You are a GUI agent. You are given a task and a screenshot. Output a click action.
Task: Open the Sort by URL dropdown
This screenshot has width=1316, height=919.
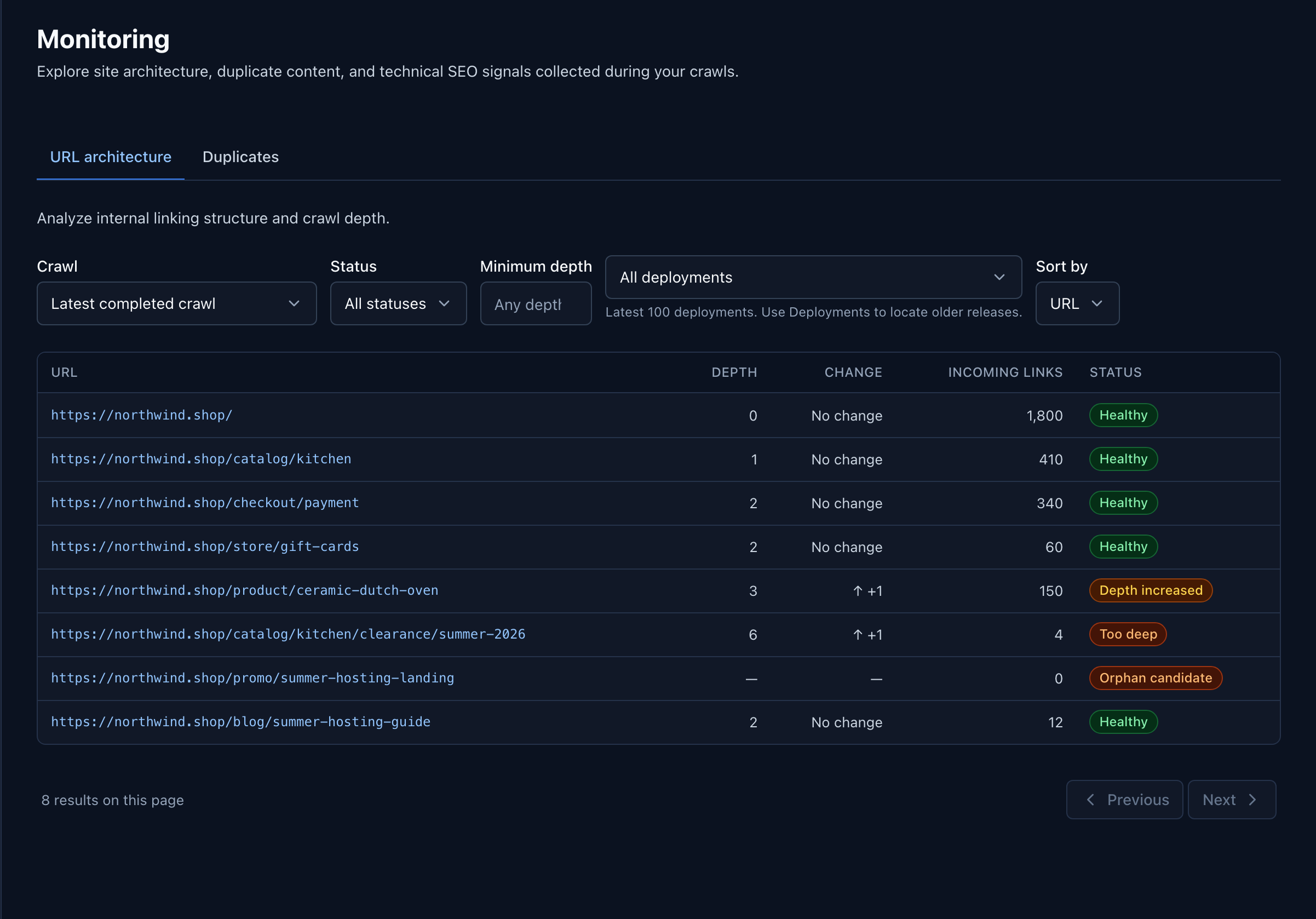[x=1077, y=303]
